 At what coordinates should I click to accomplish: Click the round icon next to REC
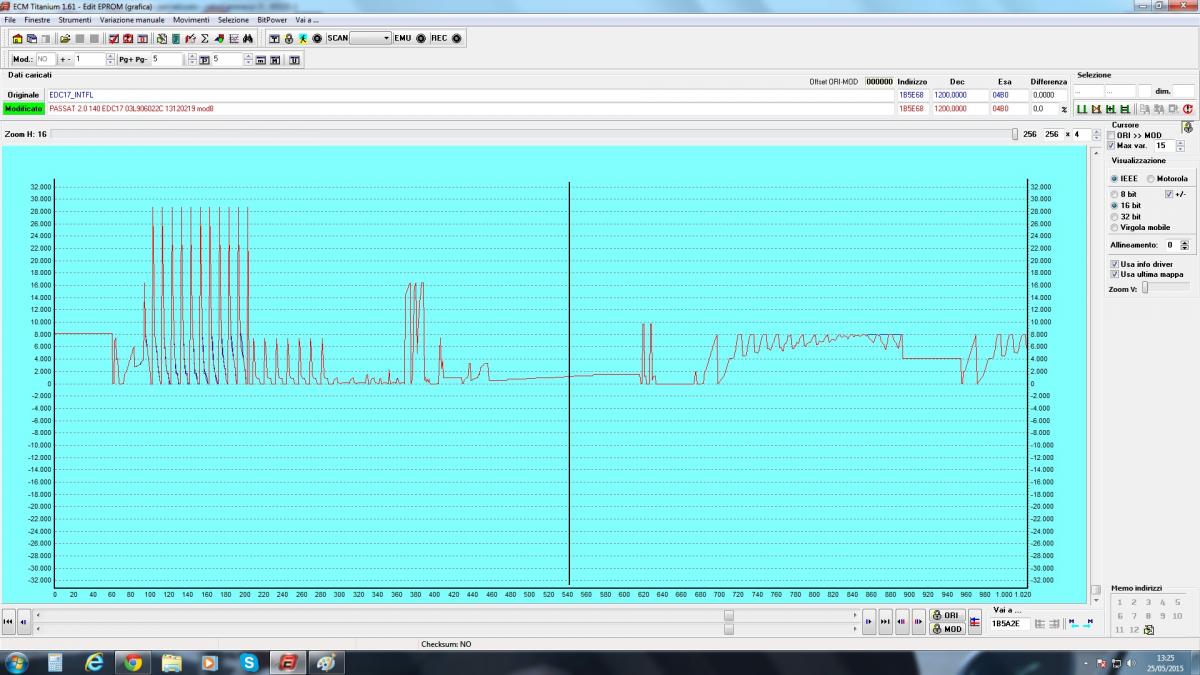click(456, 38)
